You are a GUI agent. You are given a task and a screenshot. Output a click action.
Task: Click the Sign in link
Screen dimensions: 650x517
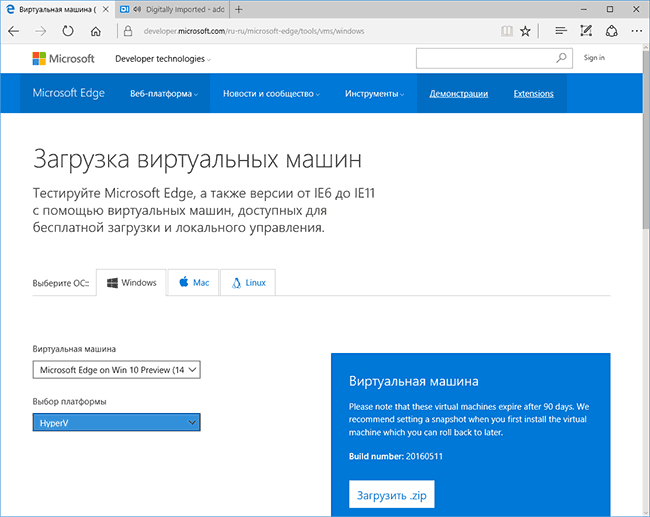[594, 58]
